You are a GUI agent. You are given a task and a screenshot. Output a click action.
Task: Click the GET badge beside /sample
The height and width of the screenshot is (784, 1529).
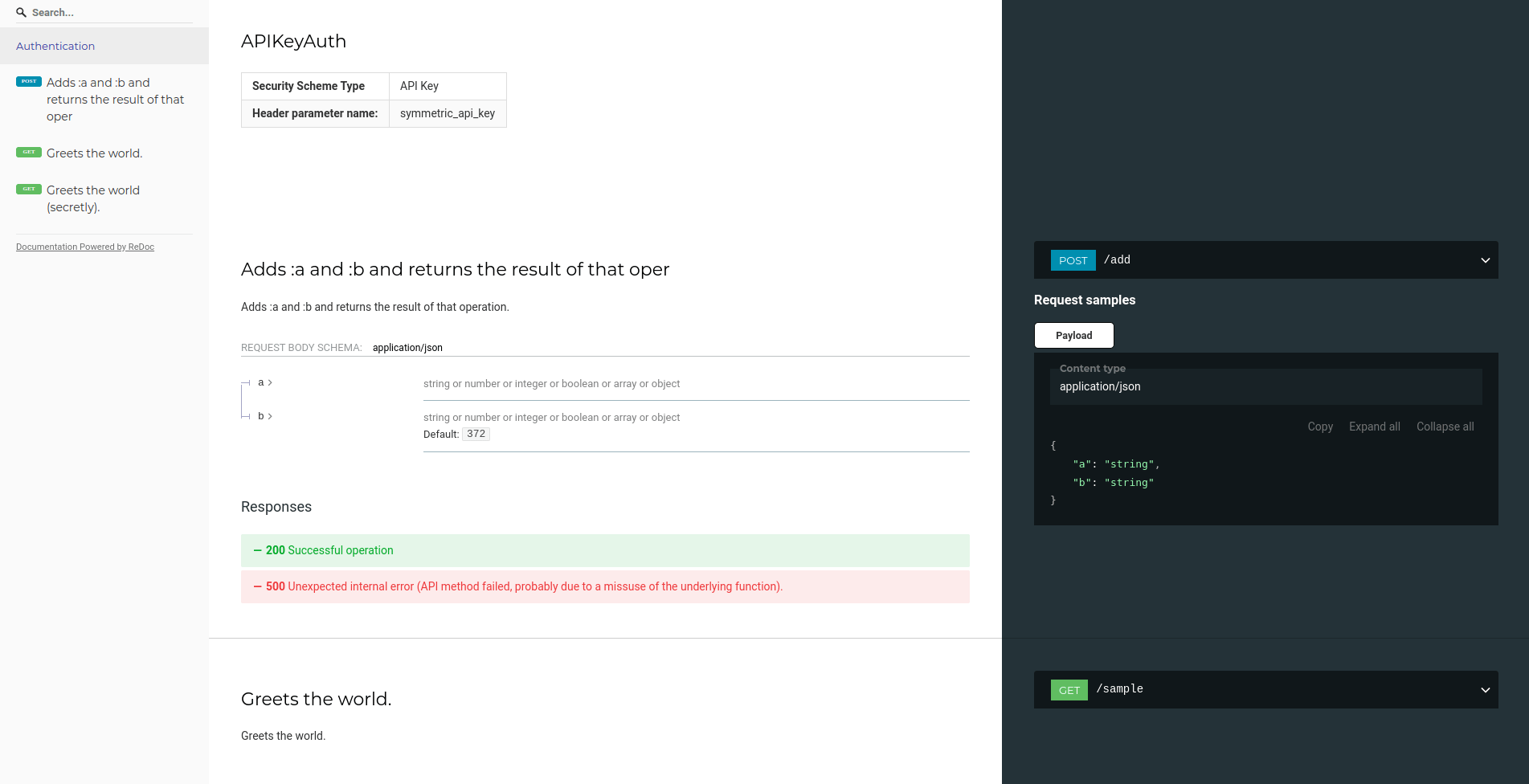(1069, 690)
